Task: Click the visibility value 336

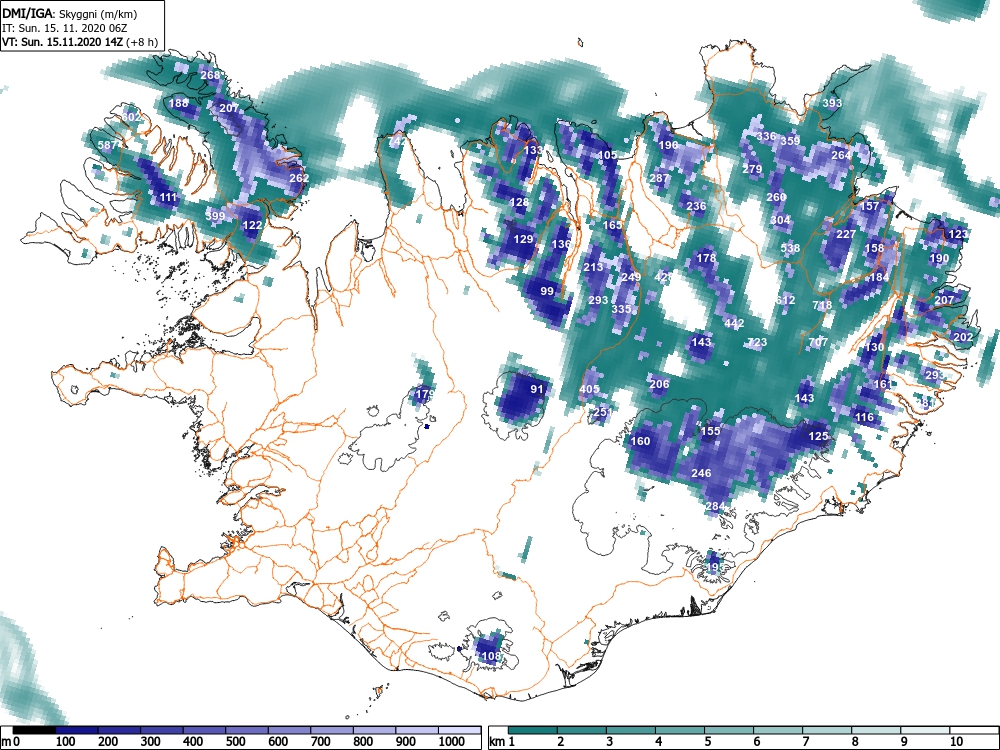Action: point(766,136)
